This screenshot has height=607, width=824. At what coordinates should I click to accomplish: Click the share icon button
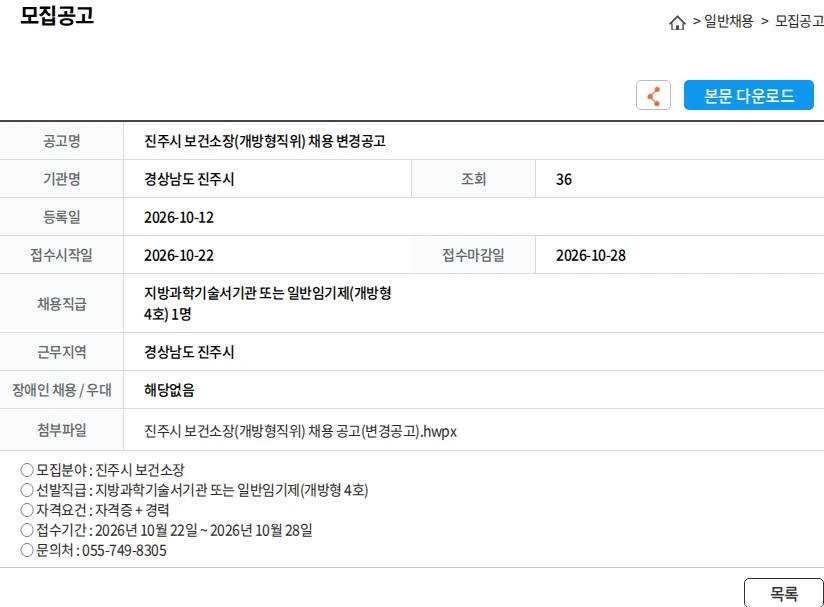653,95
